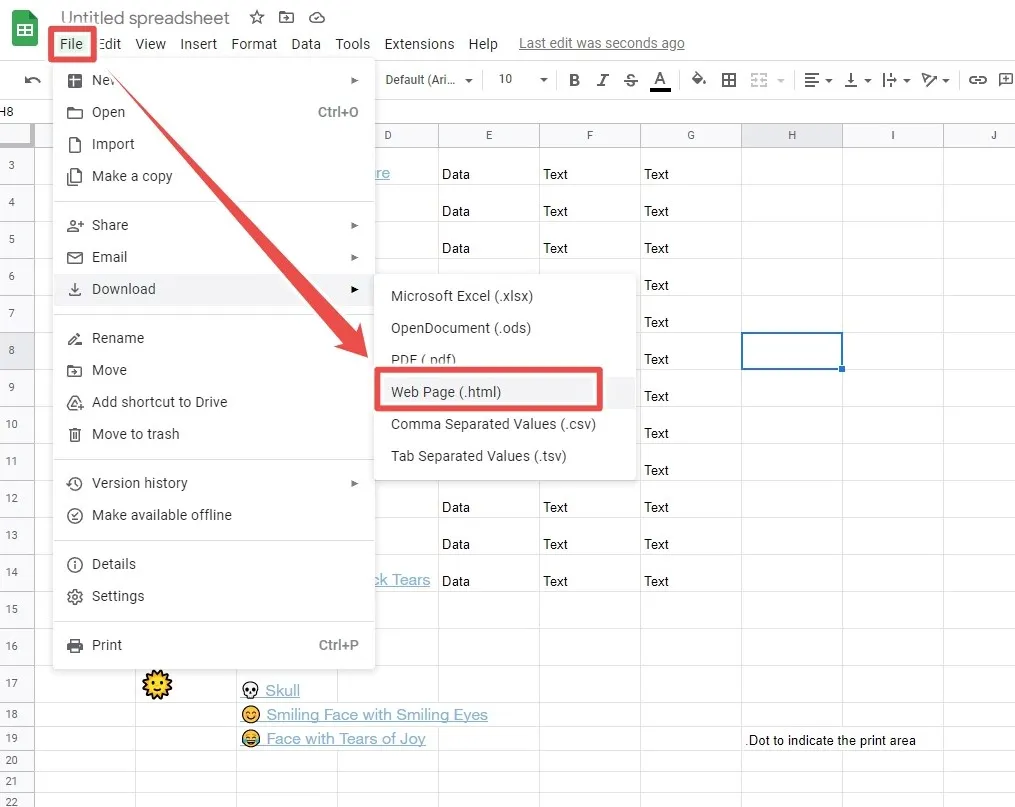Open spreadsheet Settings

click(214, 596)
